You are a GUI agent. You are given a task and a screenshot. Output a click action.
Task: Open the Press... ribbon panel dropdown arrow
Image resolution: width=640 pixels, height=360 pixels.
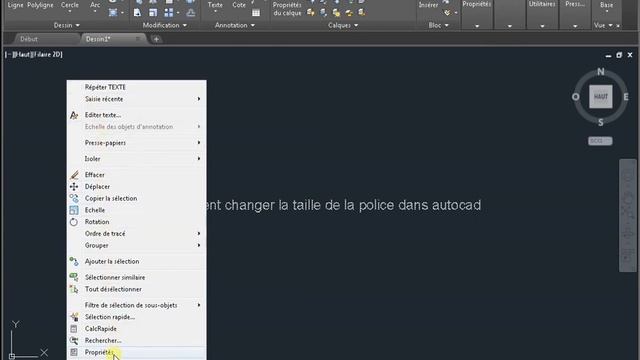[575, 26]
